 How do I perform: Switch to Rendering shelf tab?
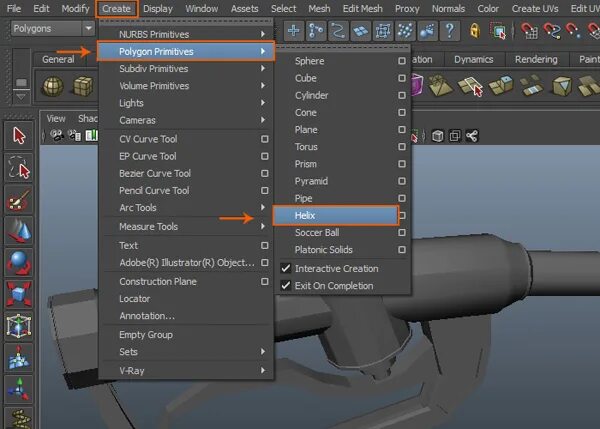pos(536,60)
